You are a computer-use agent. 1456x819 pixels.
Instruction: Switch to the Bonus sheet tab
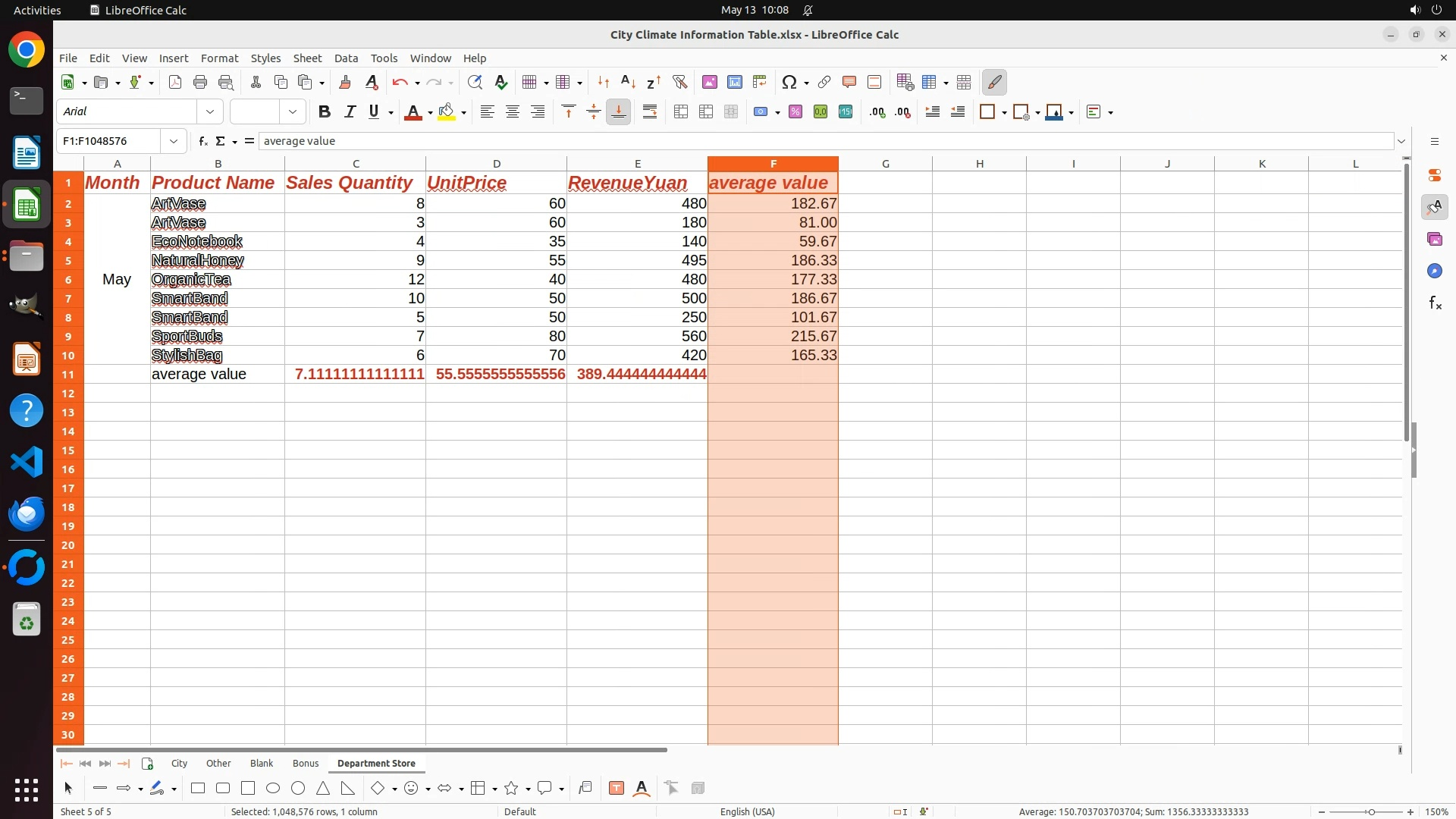tap(306, 763)
